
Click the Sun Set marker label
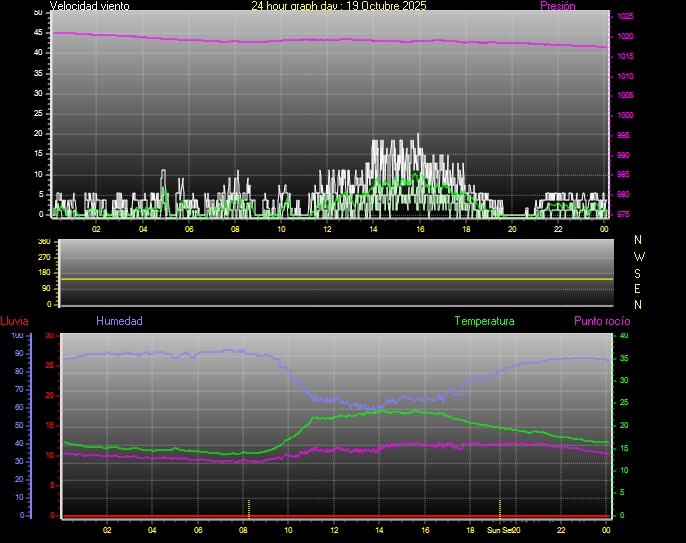coord(500,530)
